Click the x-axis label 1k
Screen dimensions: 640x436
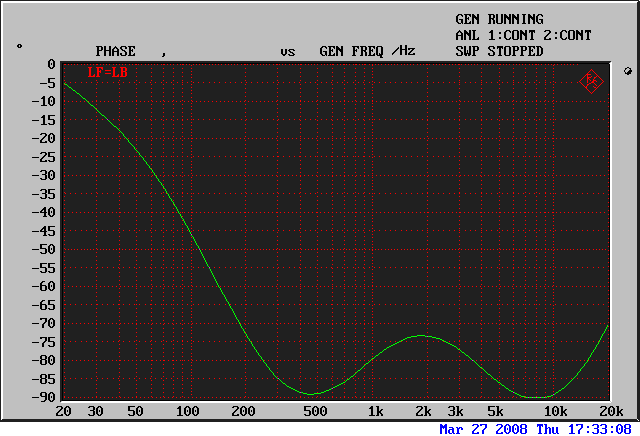pyautogui.click(x=376, y=411)
